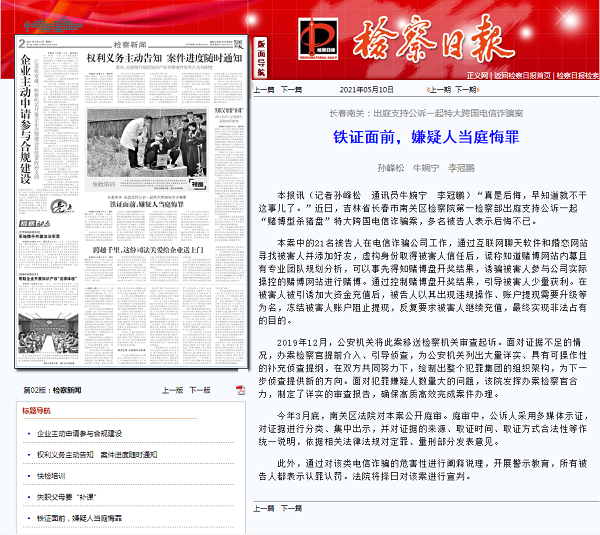Go to previous page 上一版 below newspaper

point(171,391)
